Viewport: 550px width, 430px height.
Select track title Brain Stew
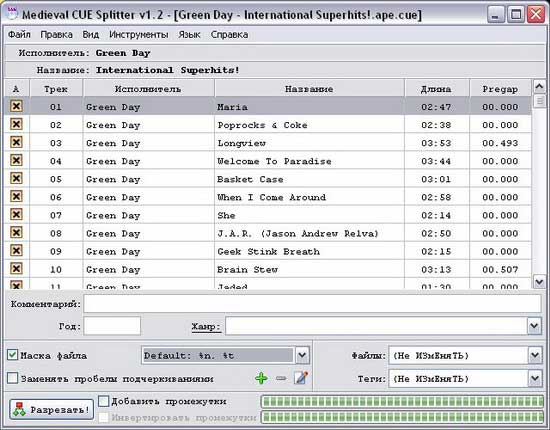click(x=248, y=270)
